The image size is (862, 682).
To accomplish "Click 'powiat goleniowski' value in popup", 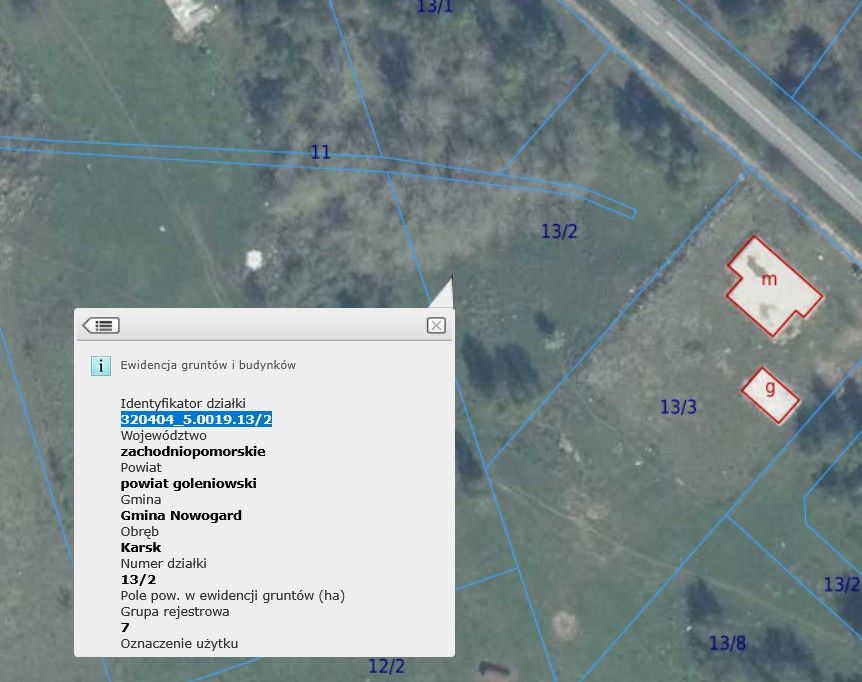I will 188,484.
